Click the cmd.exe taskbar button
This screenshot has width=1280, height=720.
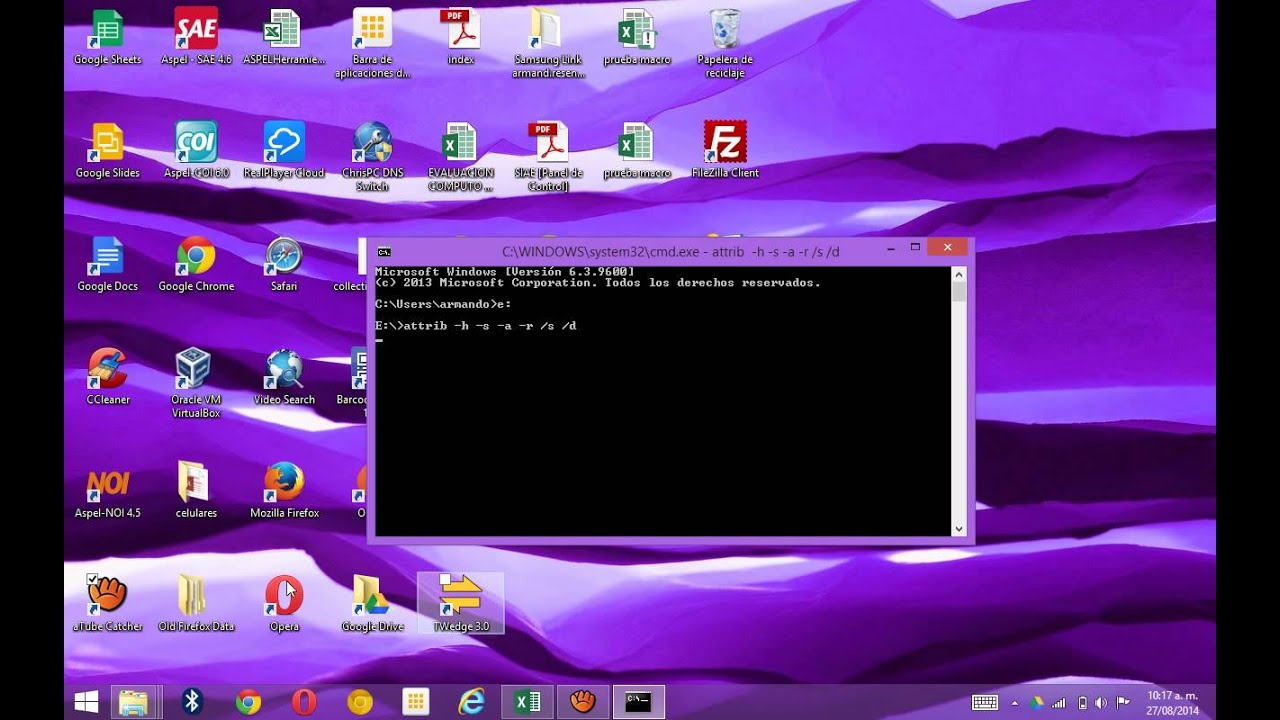pos(638,703)
